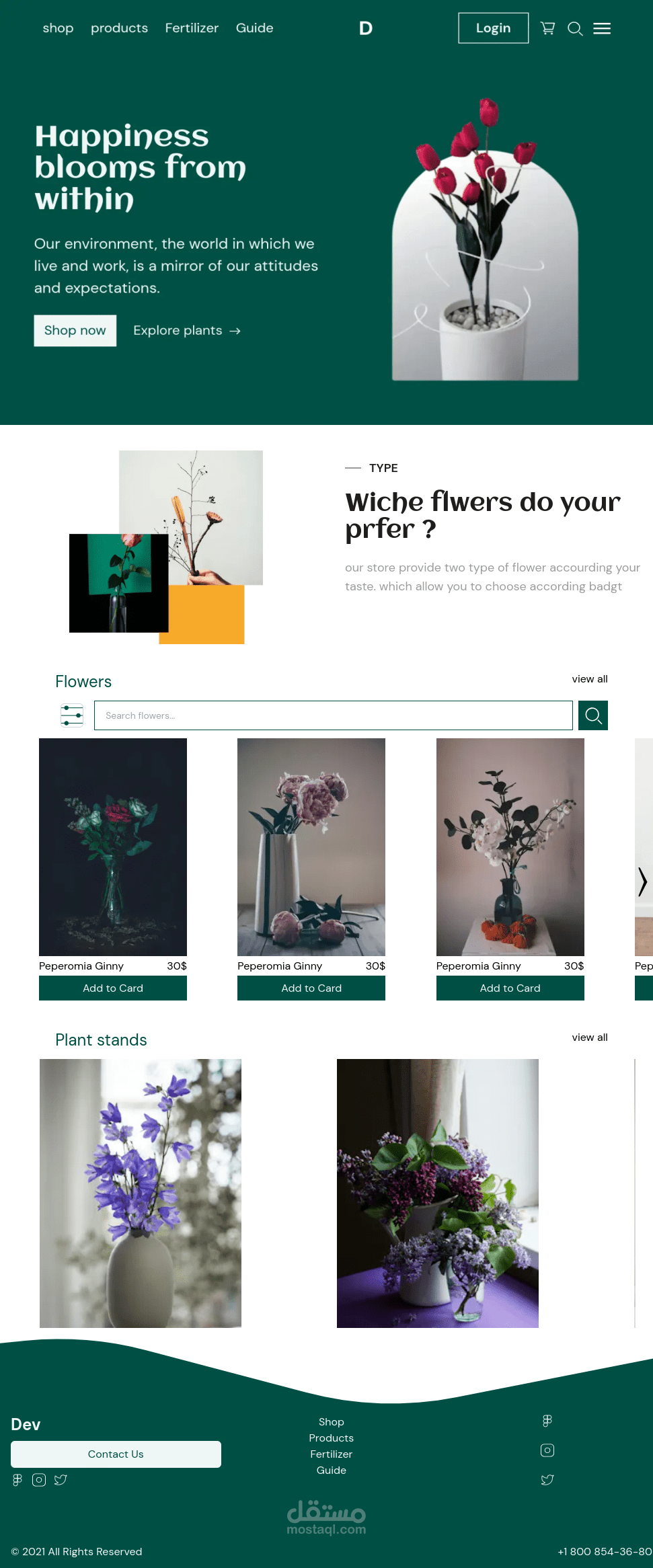The image size is (653, 1568).
Task: Click Figma icon in footer right column
Action: pos(547,1421)
